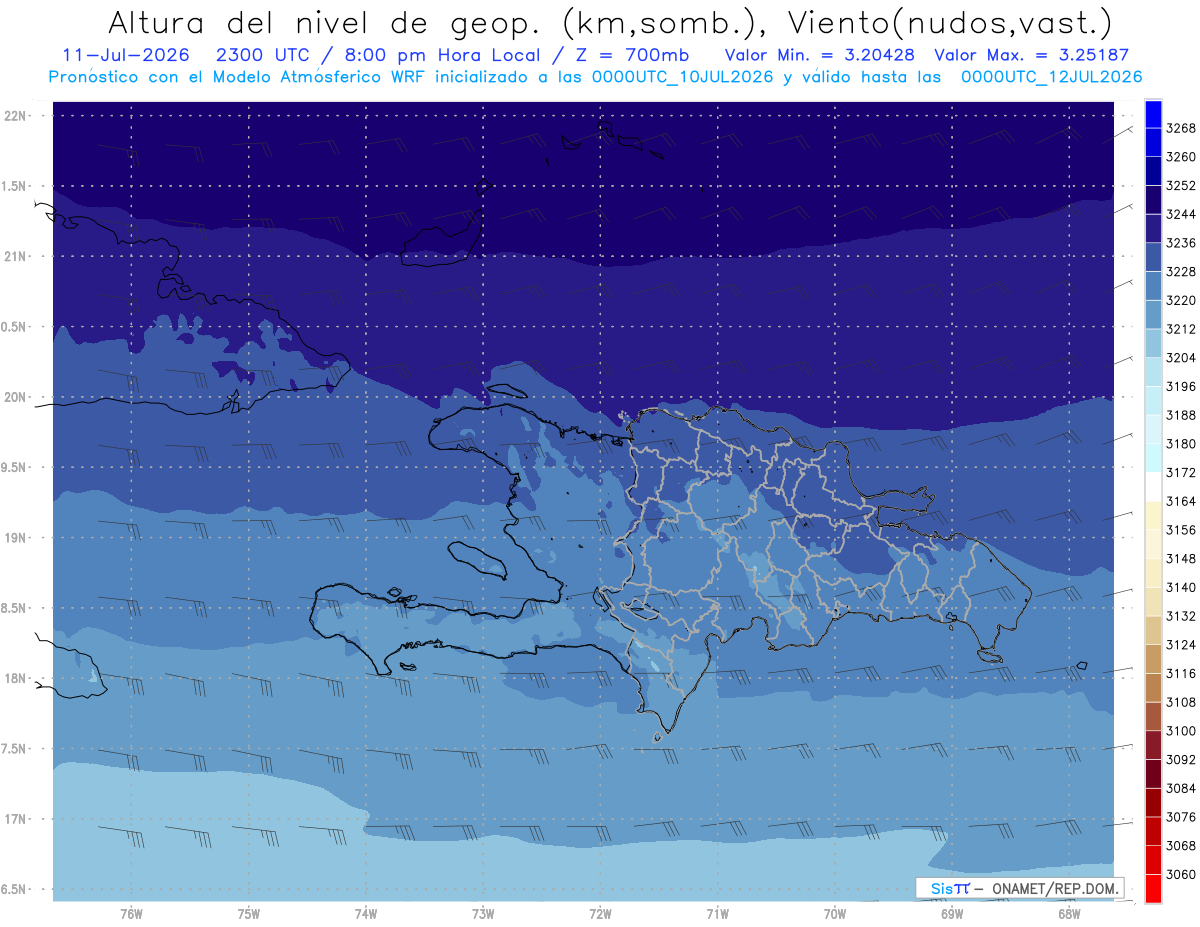Click the color scale value "3196"
Viewport: 1200px width, 927px height.
click(x=1181, y=386)
